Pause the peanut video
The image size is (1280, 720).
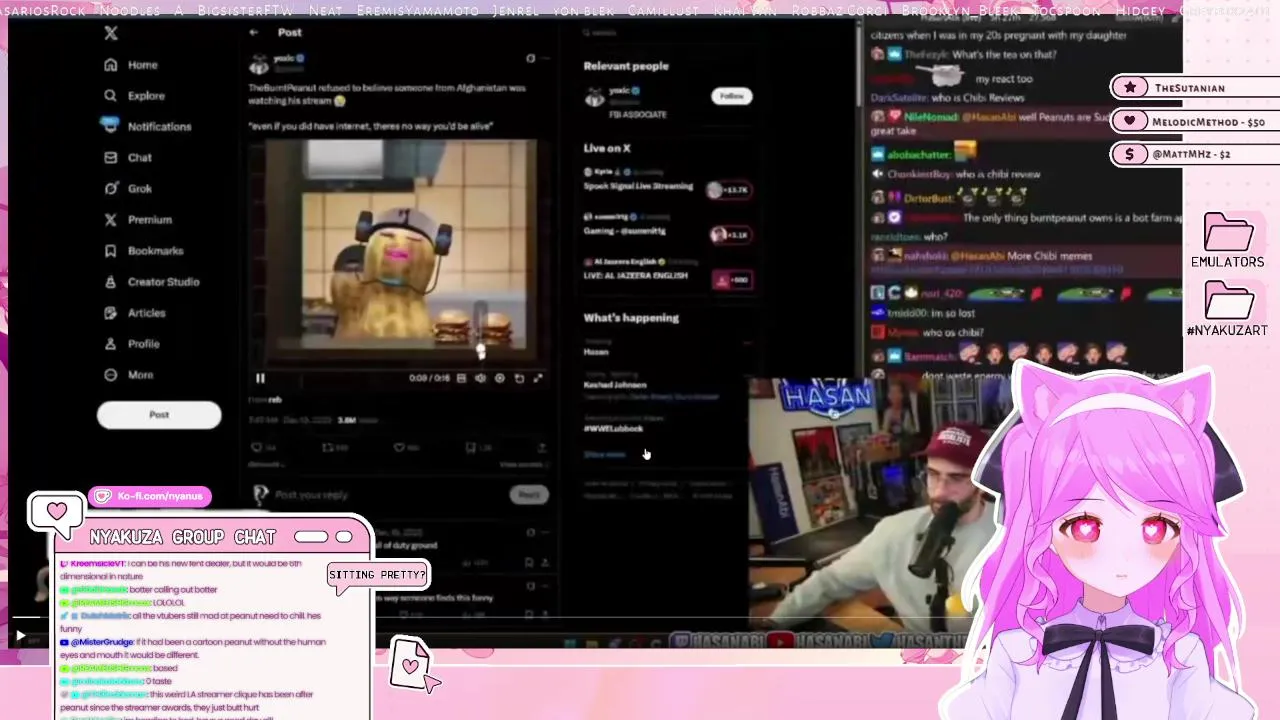tap(260, 378)
